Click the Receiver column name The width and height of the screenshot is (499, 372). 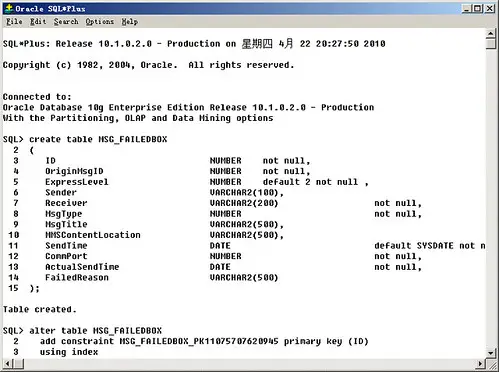pyautogui.click(x=66, y=203)
